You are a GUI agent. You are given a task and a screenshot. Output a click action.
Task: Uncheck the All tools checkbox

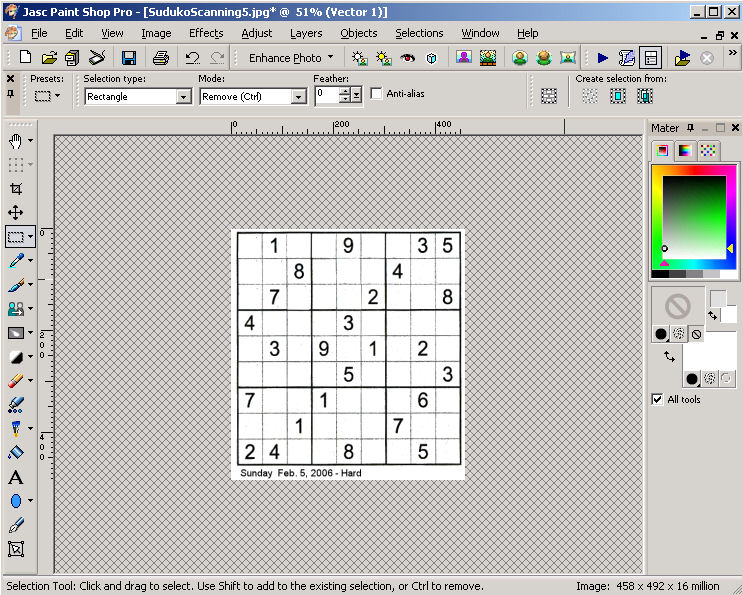657,399
